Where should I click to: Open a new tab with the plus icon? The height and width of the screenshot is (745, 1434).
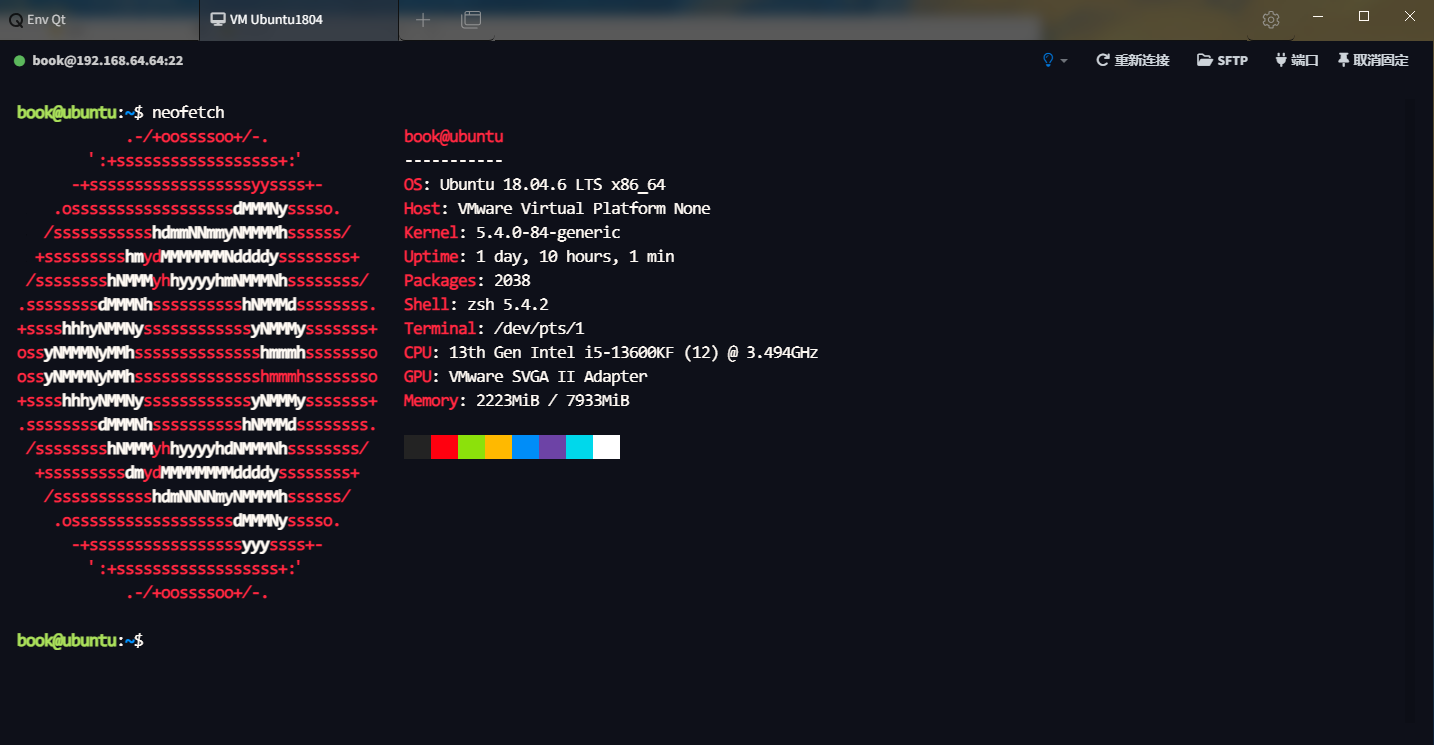coord(423,20)
